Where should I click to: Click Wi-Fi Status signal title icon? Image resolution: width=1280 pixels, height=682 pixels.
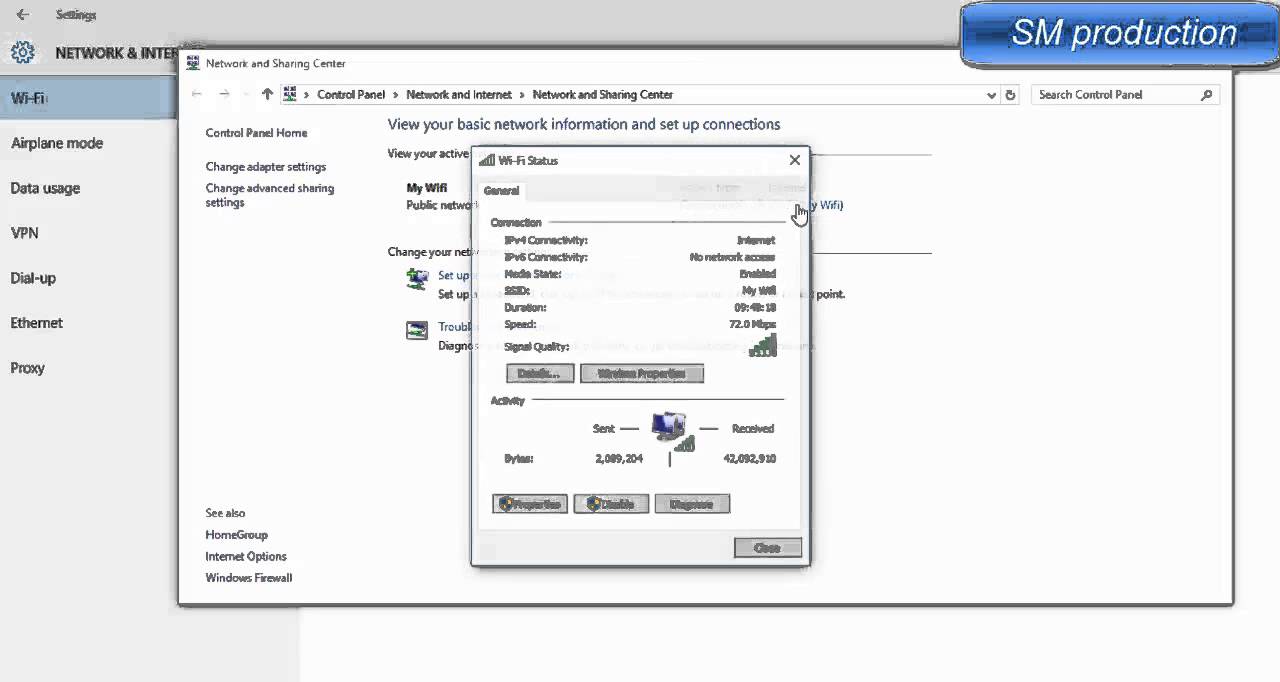point(487,160)
